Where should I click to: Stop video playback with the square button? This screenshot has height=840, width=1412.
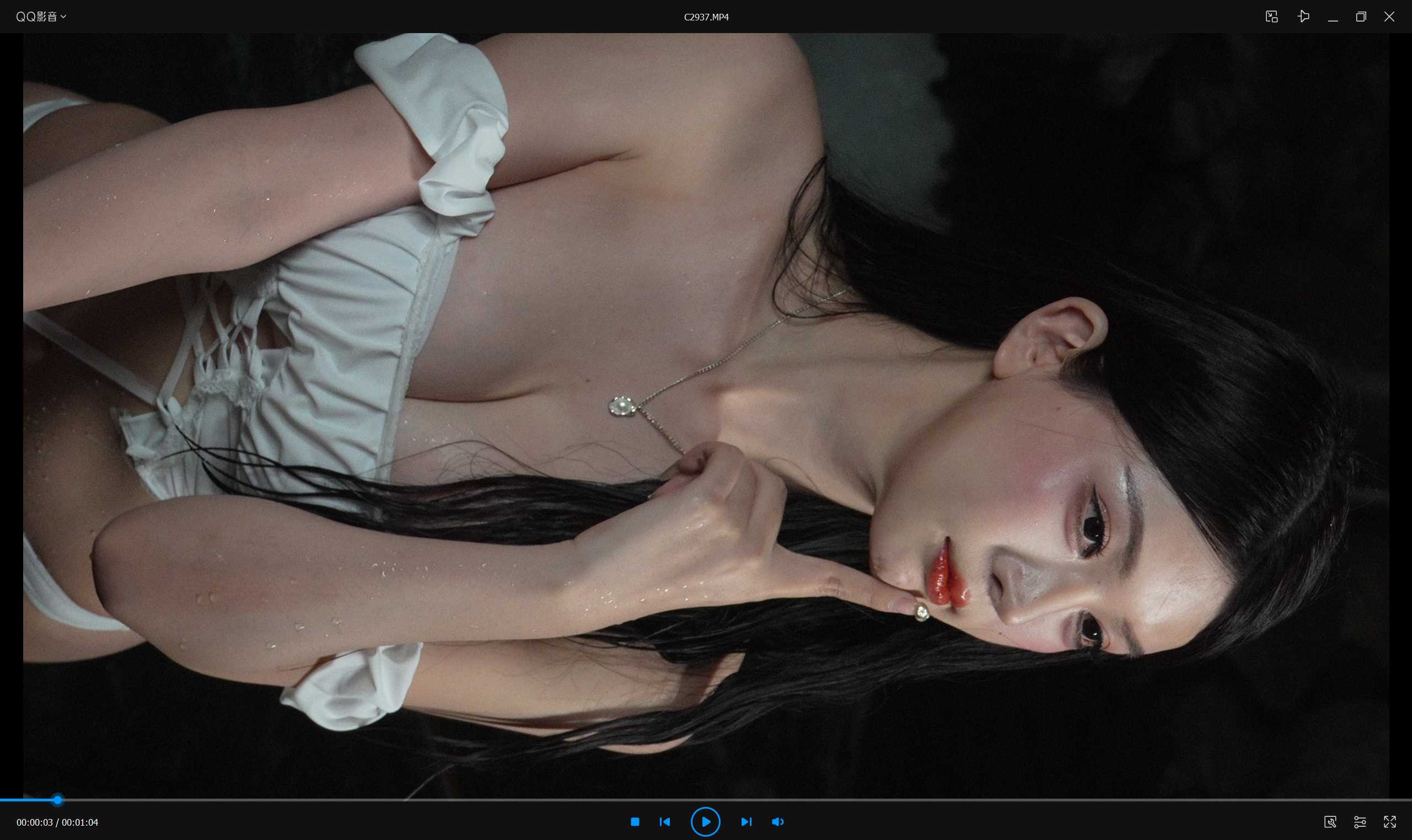click(635, 821)
